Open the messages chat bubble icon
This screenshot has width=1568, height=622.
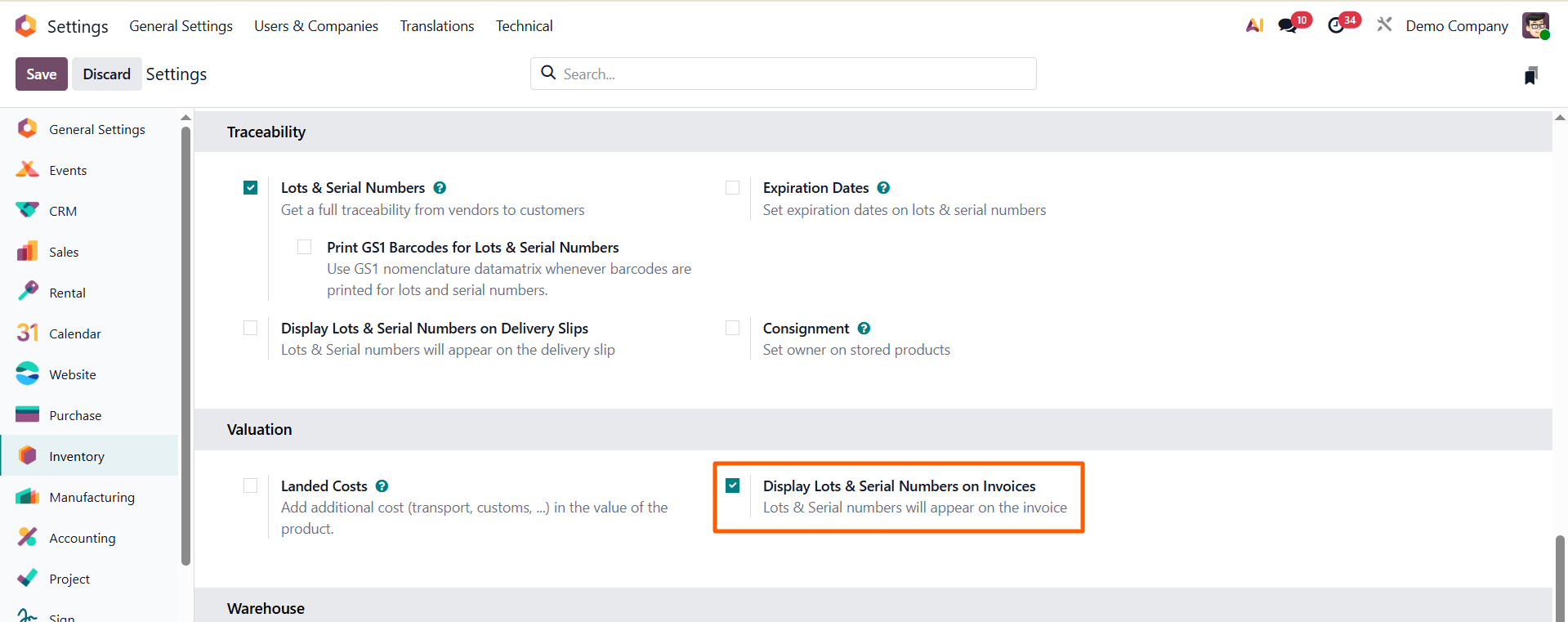(x=1289, y=25)
